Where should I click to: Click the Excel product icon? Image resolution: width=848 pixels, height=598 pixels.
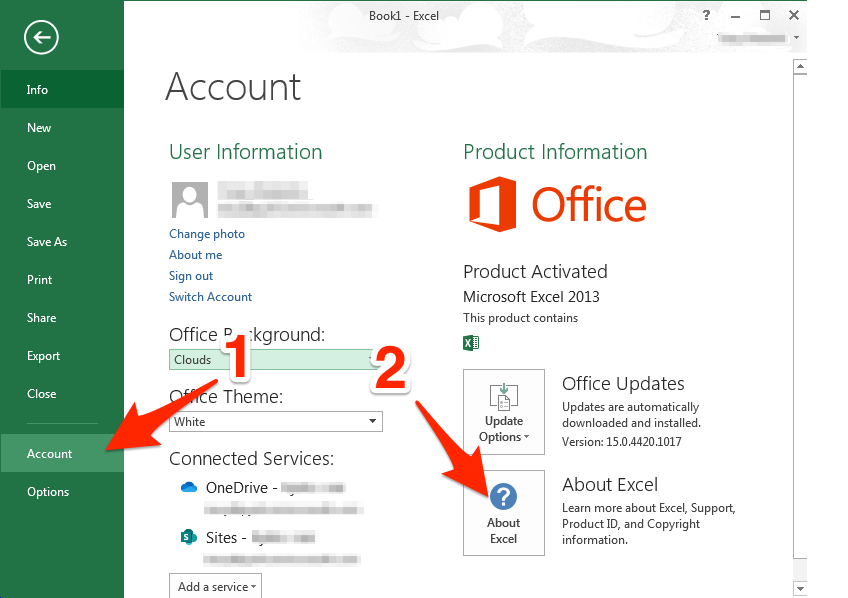(x=471, y=343)
